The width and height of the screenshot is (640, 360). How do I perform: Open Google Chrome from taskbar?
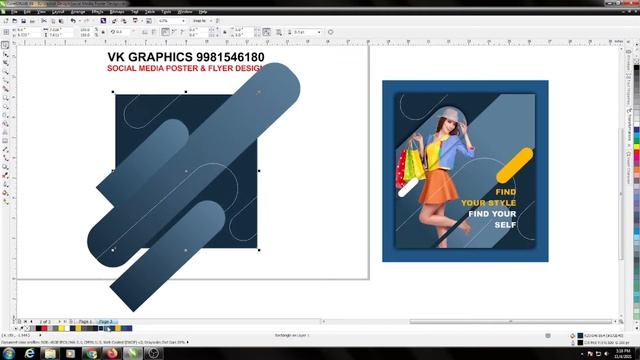point(91,353)
